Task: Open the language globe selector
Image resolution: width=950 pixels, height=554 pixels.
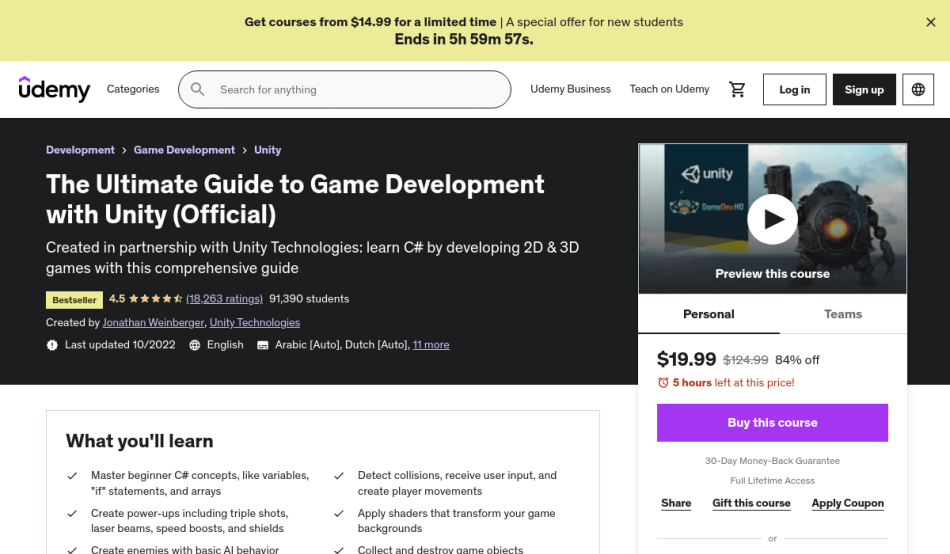Action: coord(918,90)
